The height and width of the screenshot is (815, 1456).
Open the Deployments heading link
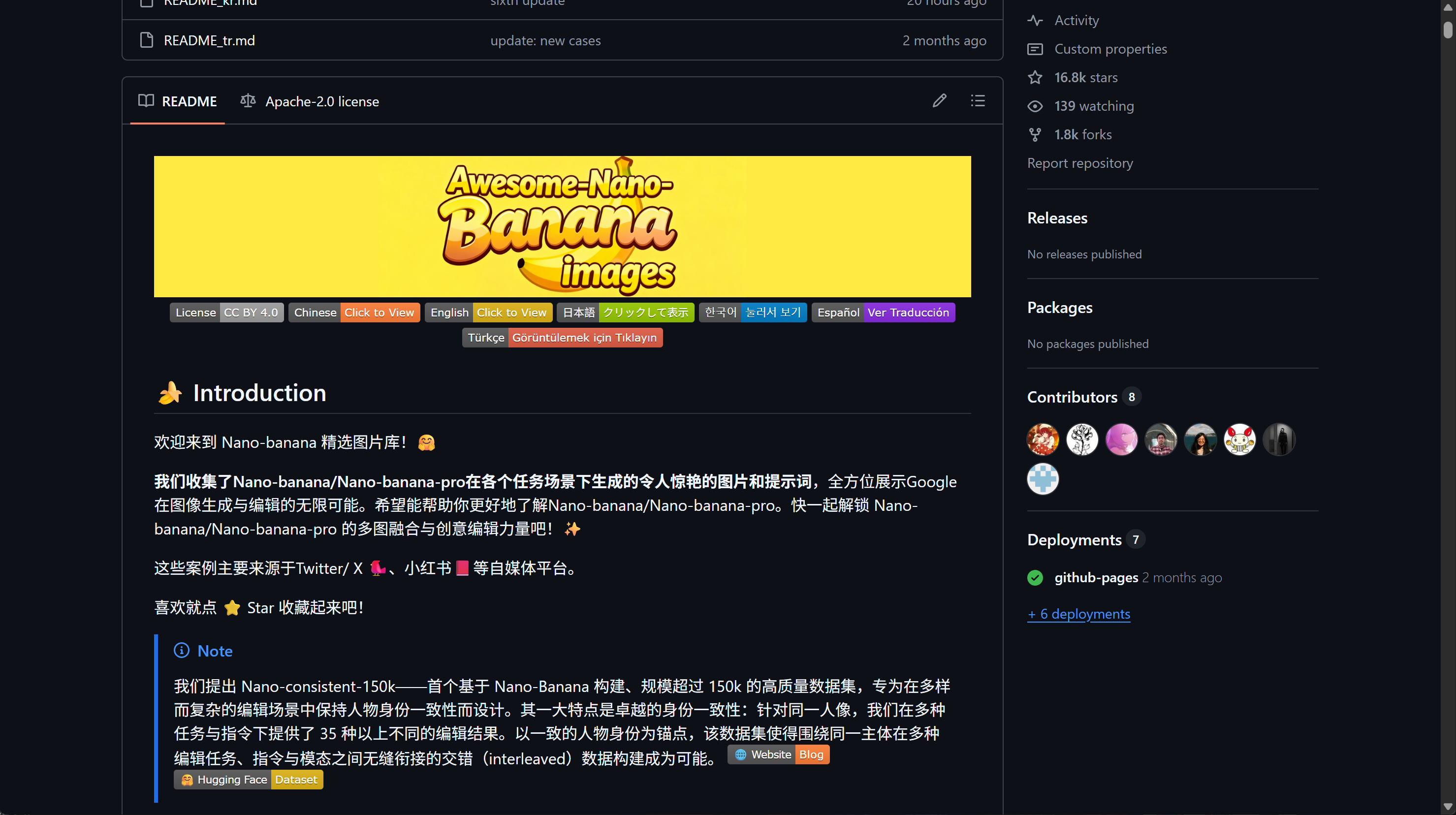coord(1074,540)
